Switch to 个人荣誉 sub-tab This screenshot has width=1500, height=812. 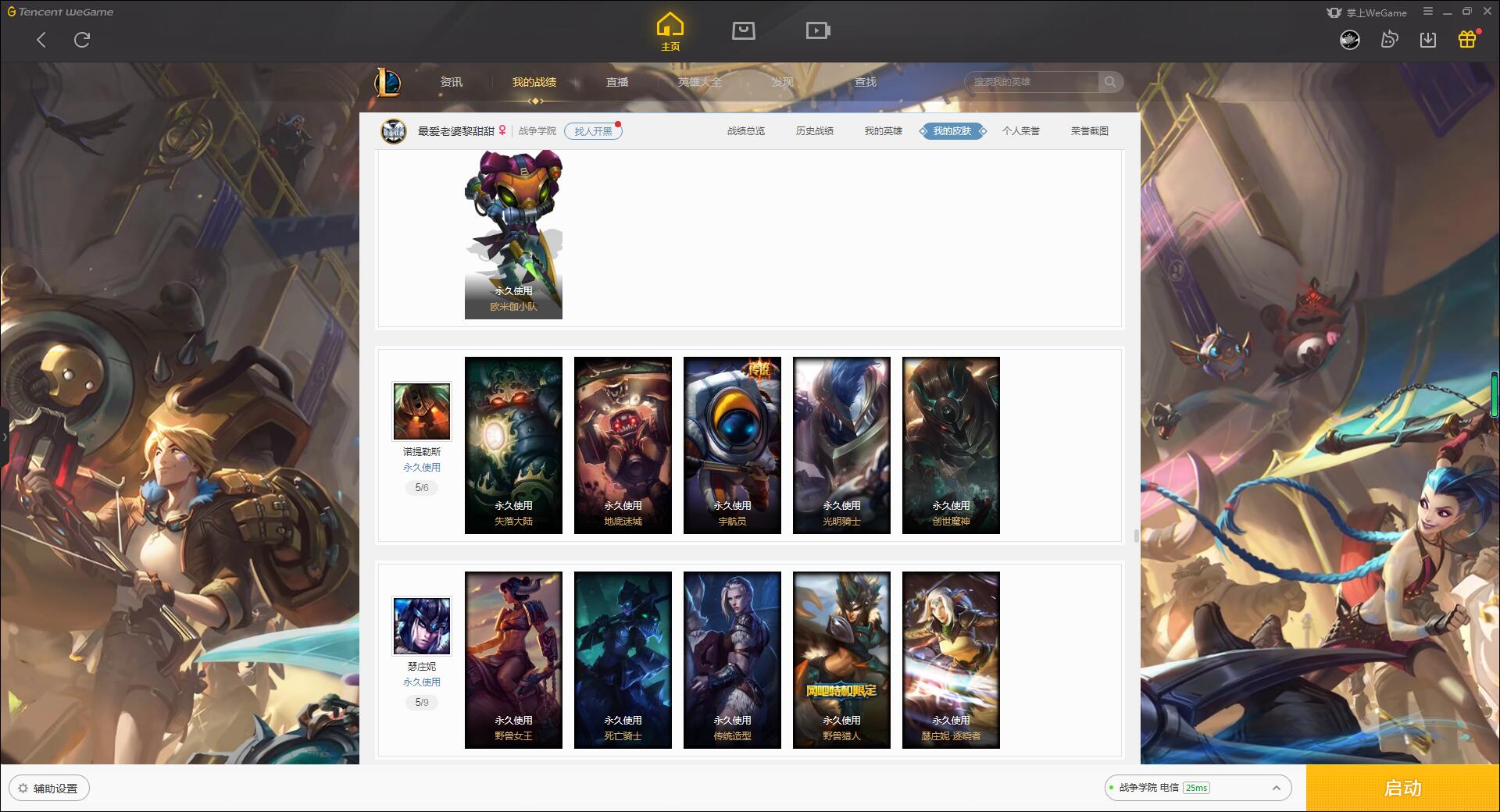coord(1021,131)
